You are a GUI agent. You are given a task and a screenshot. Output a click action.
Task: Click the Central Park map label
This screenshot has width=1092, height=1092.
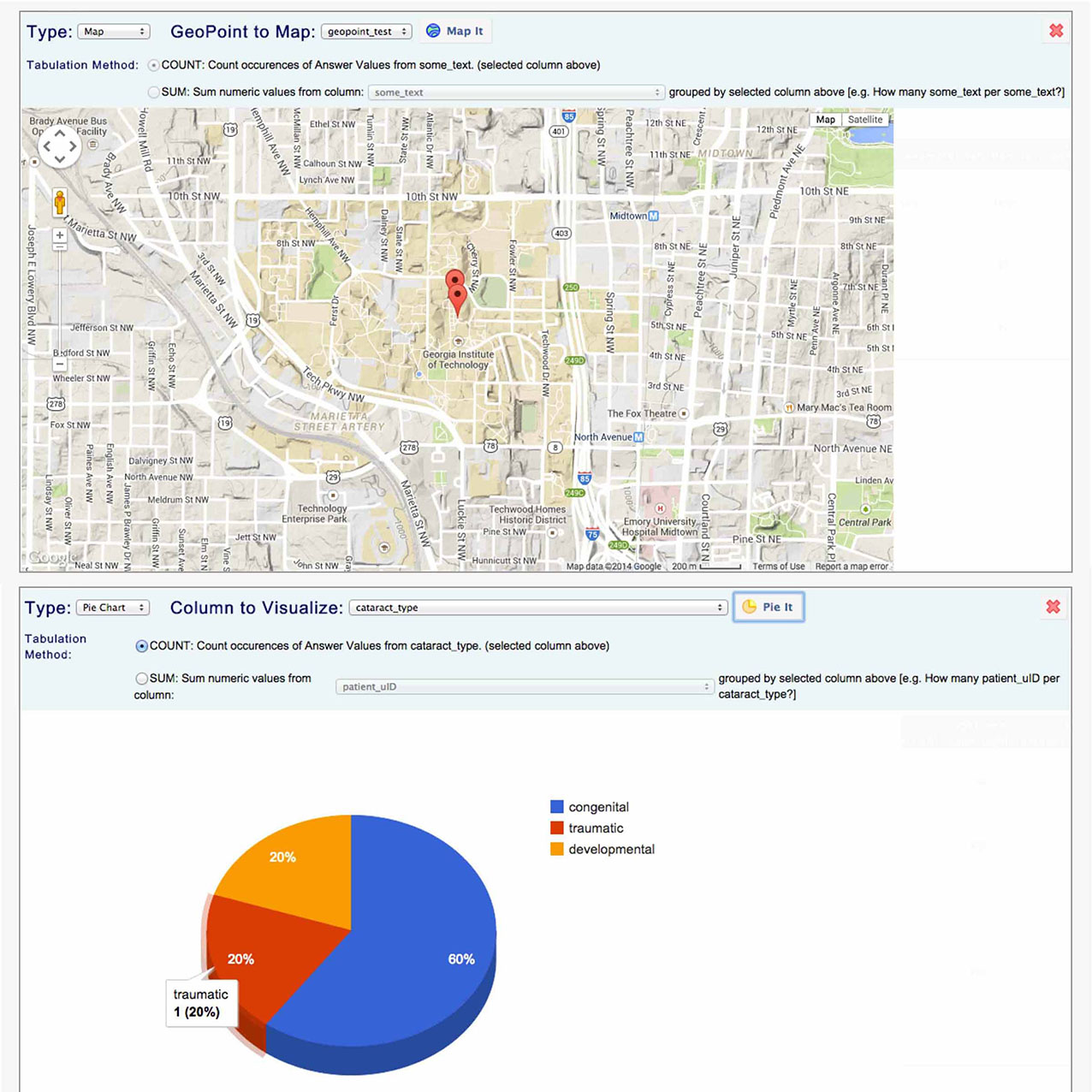click(x=864, y=522)
